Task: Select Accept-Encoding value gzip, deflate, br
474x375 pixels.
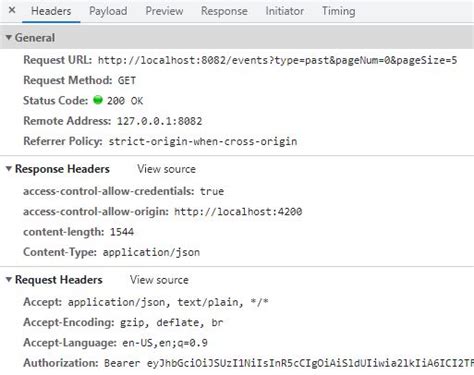Action: coord(171,323)
